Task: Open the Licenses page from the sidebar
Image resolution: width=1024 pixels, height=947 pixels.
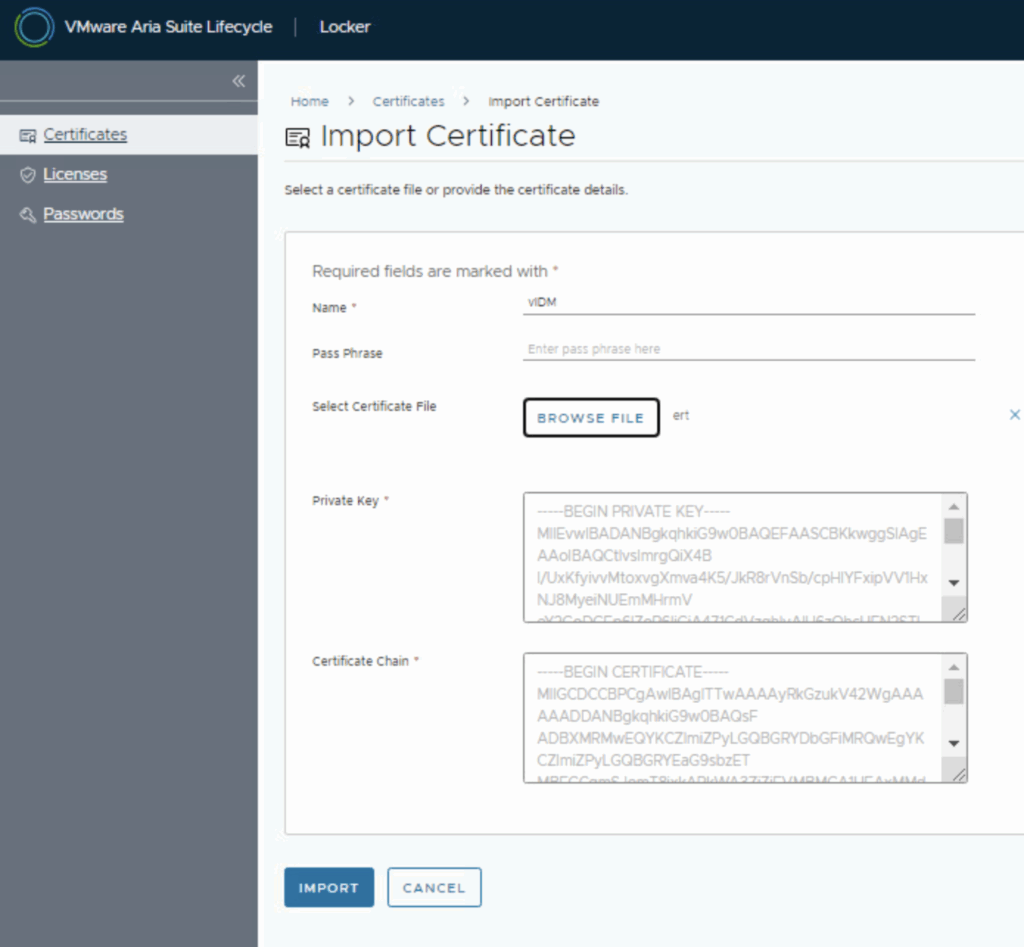Action: pyautogui.click(x=75, y=175)
